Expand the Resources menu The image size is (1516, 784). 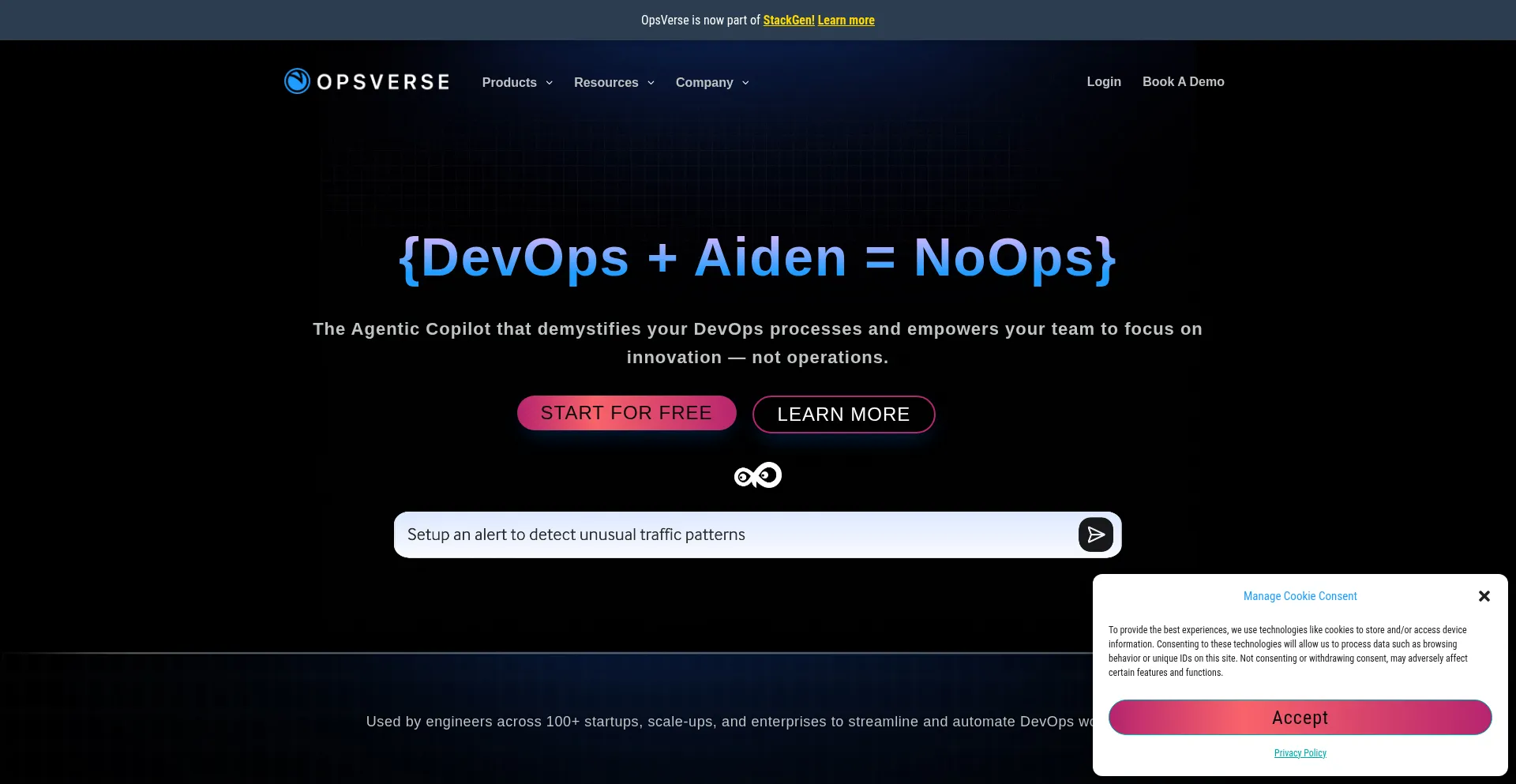606,82
